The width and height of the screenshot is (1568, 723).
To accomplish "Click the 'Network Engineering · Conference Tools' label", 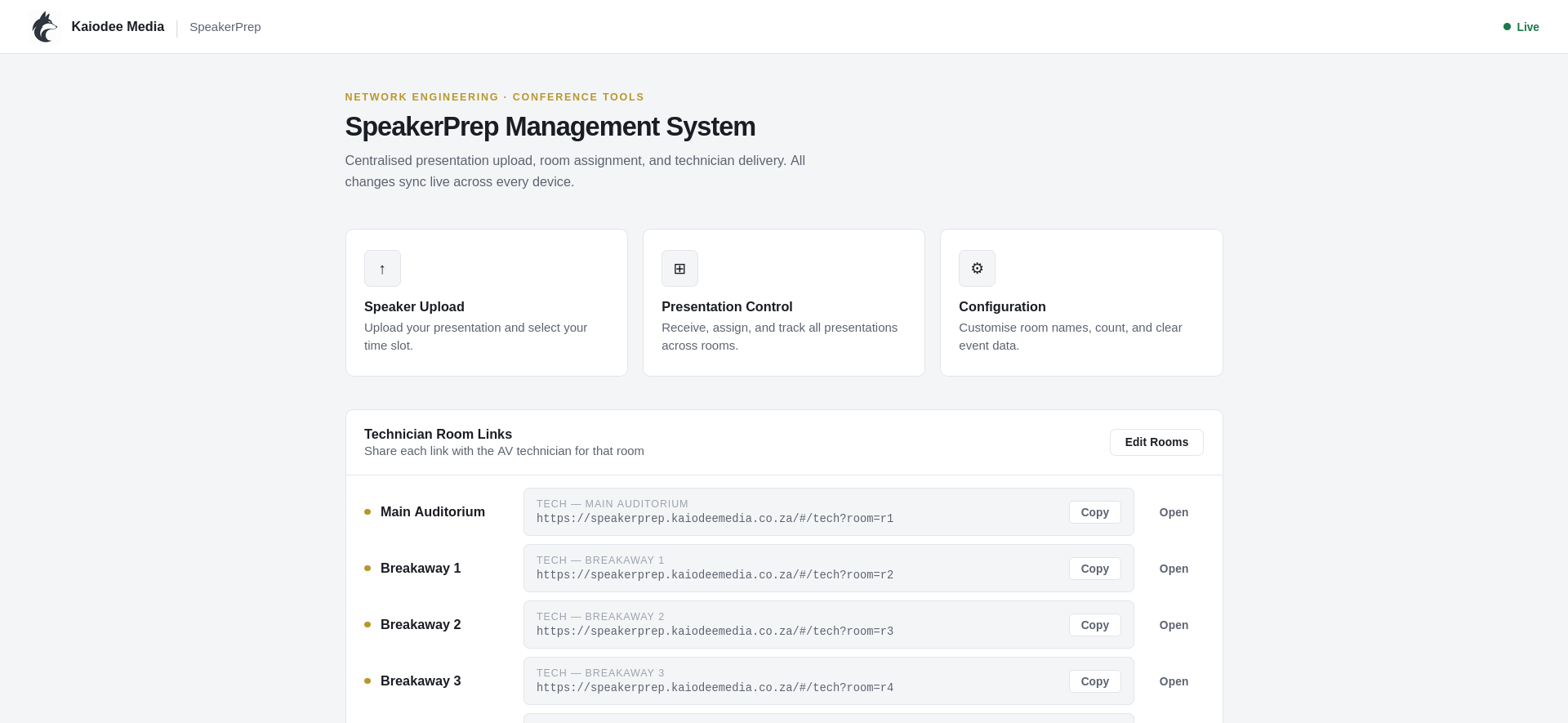I will tap(494, 97).
